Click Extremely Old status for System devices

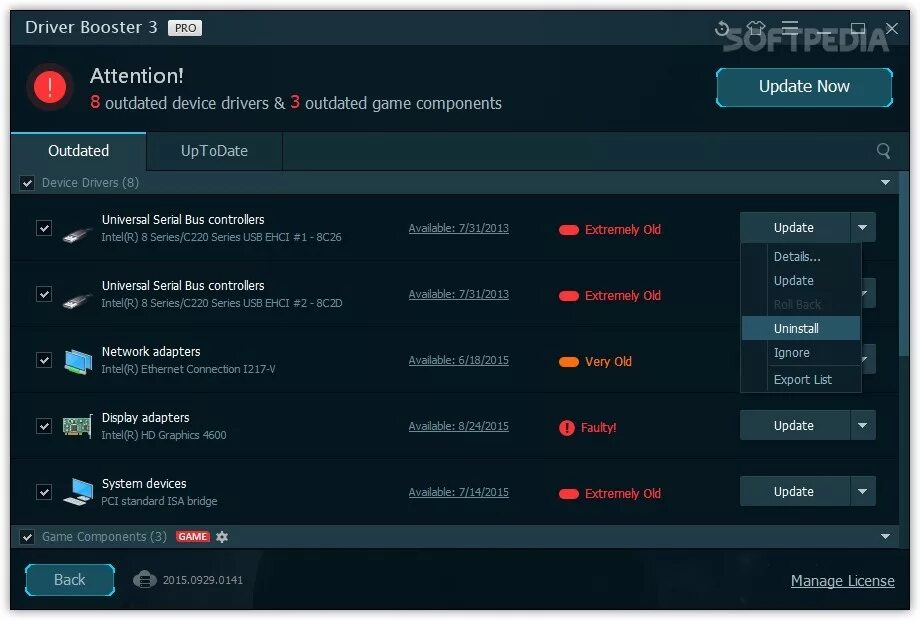pos(623,493)
